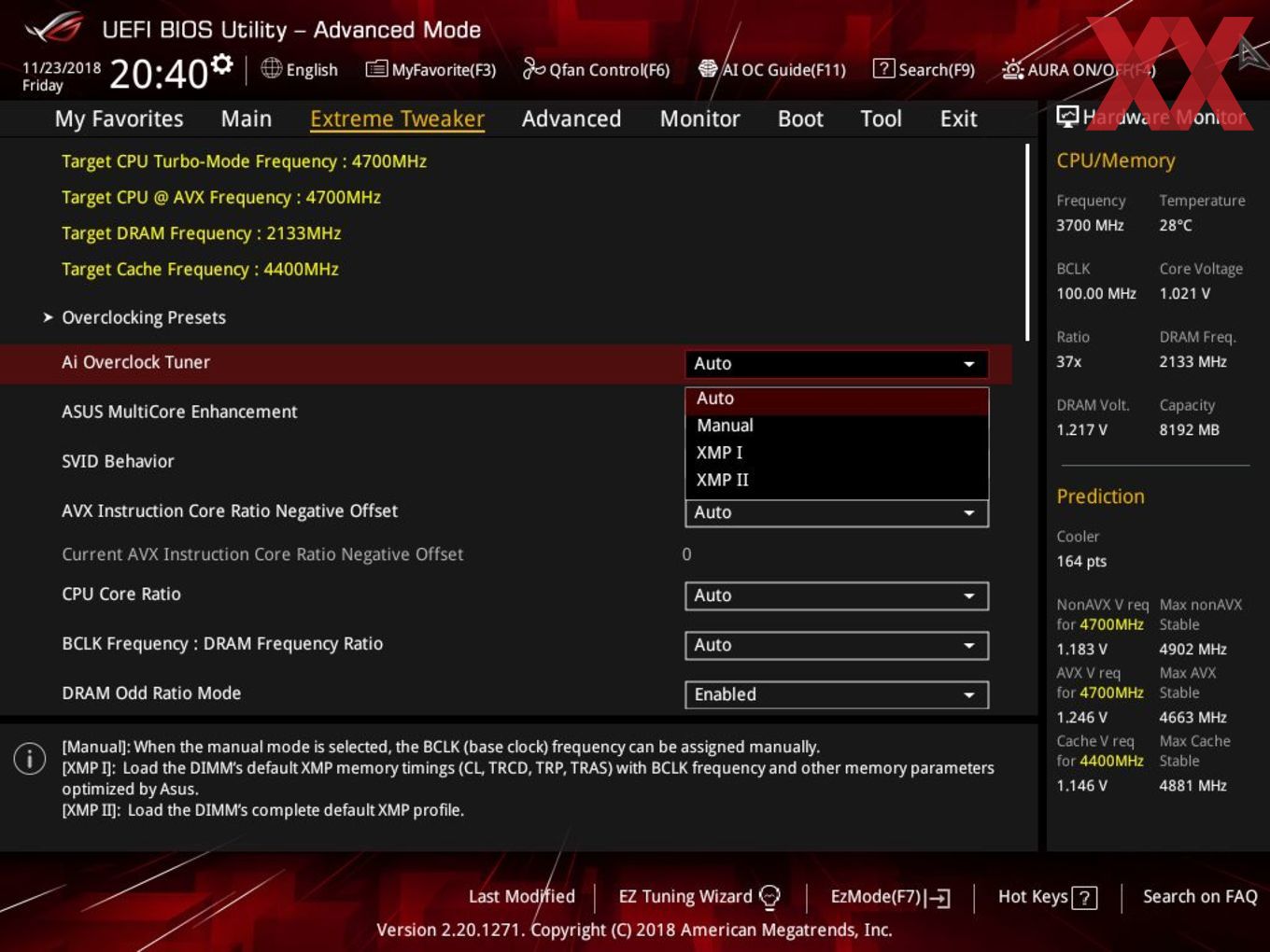Select Ai Overclock Tuner label

tap(135, 362)
